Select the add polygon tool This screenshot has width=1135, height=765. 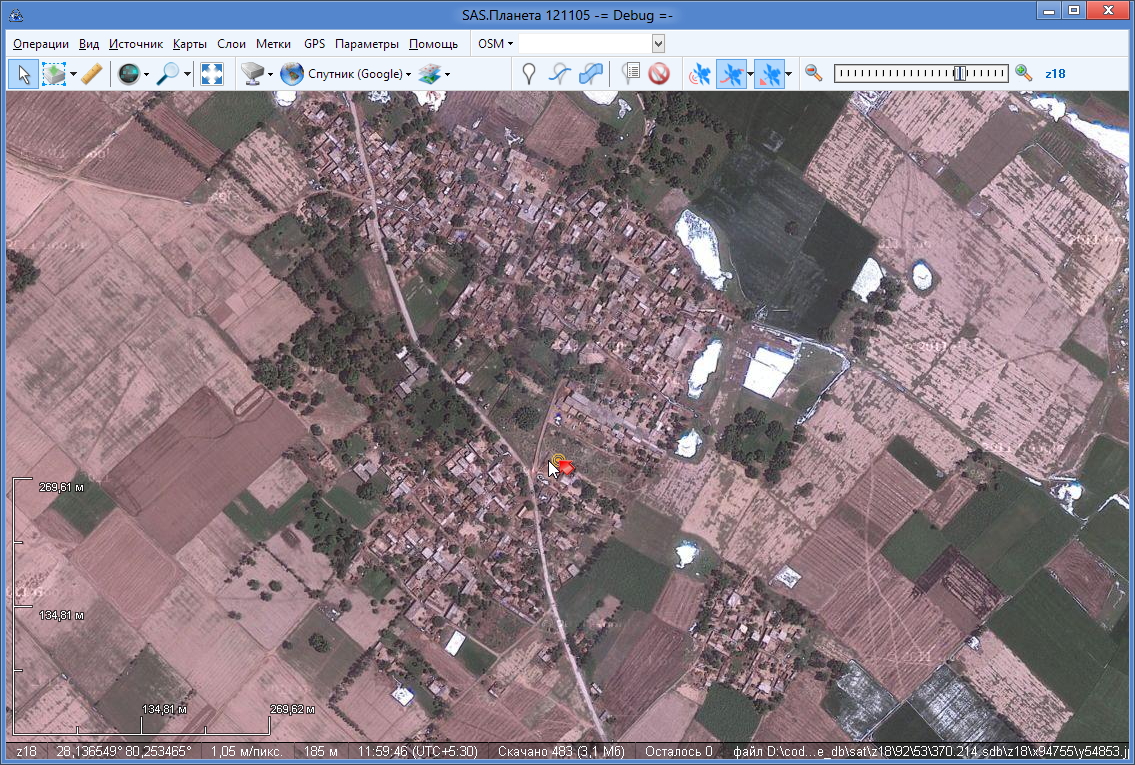point(592,73)
